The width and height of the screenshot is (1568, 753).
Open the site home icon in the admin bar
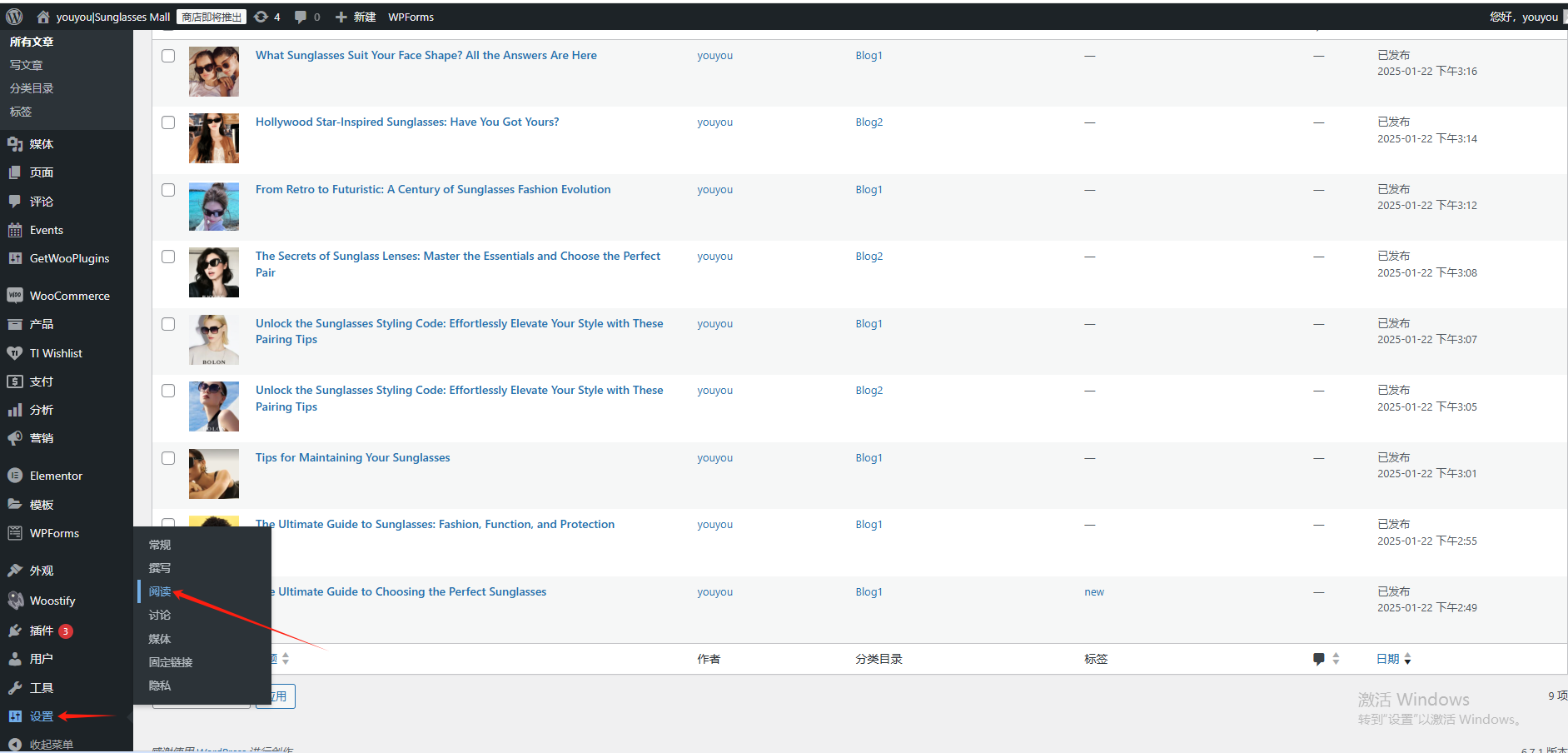point(43,17)
